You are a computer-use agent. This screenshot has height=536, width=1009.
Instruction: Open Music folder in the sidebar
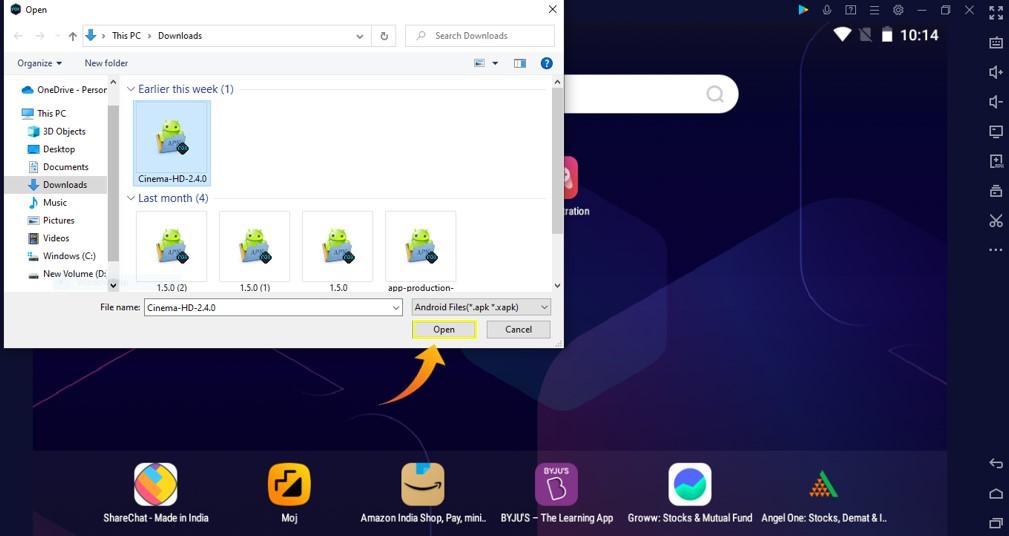click(48, 203)
